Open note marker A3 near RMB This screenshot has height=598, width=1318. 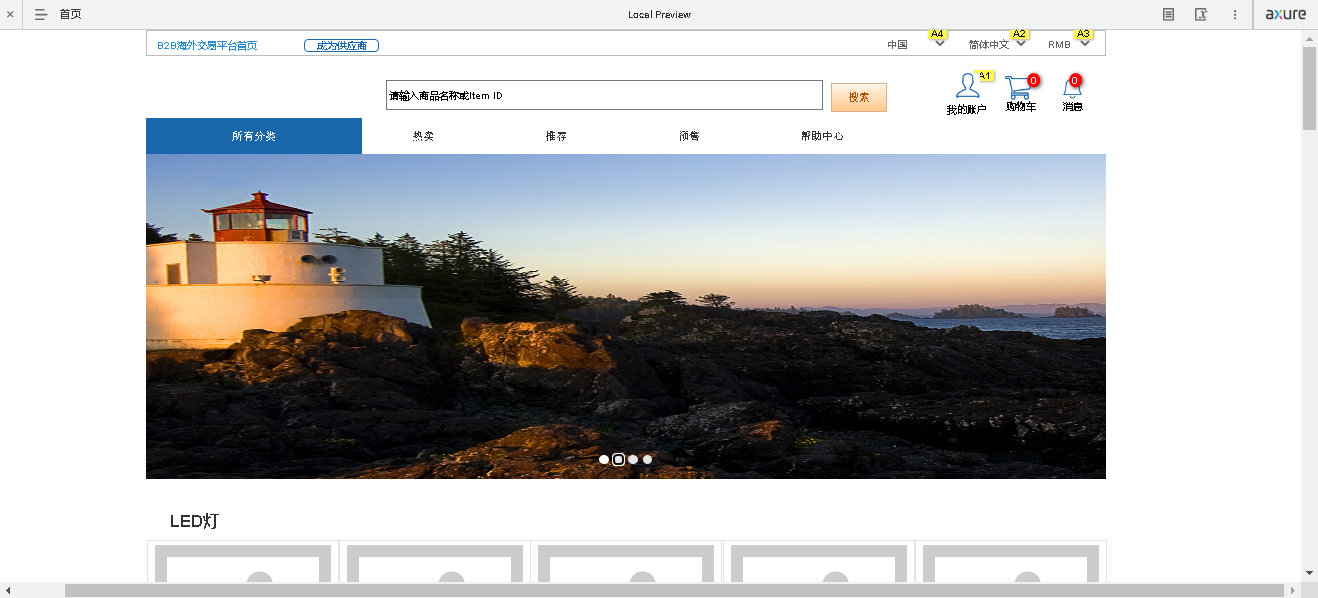click(1083, 34)
